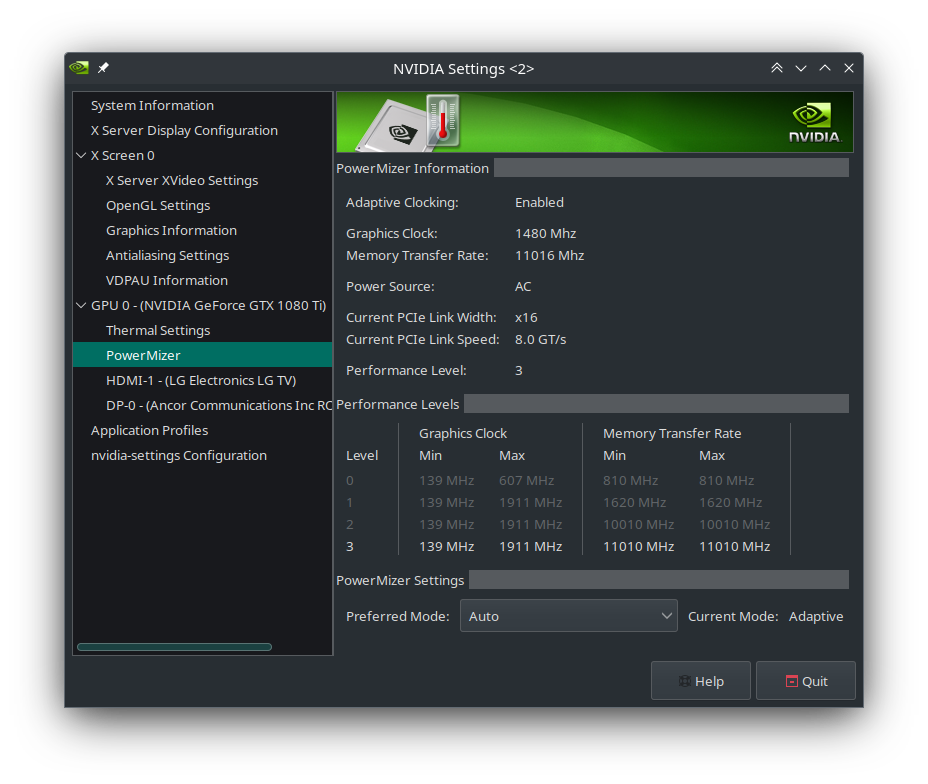This screenshot has width=928, height=784.
Task: Click the sidebar horizontal scrollbar
Action: [x=175, y=647]
